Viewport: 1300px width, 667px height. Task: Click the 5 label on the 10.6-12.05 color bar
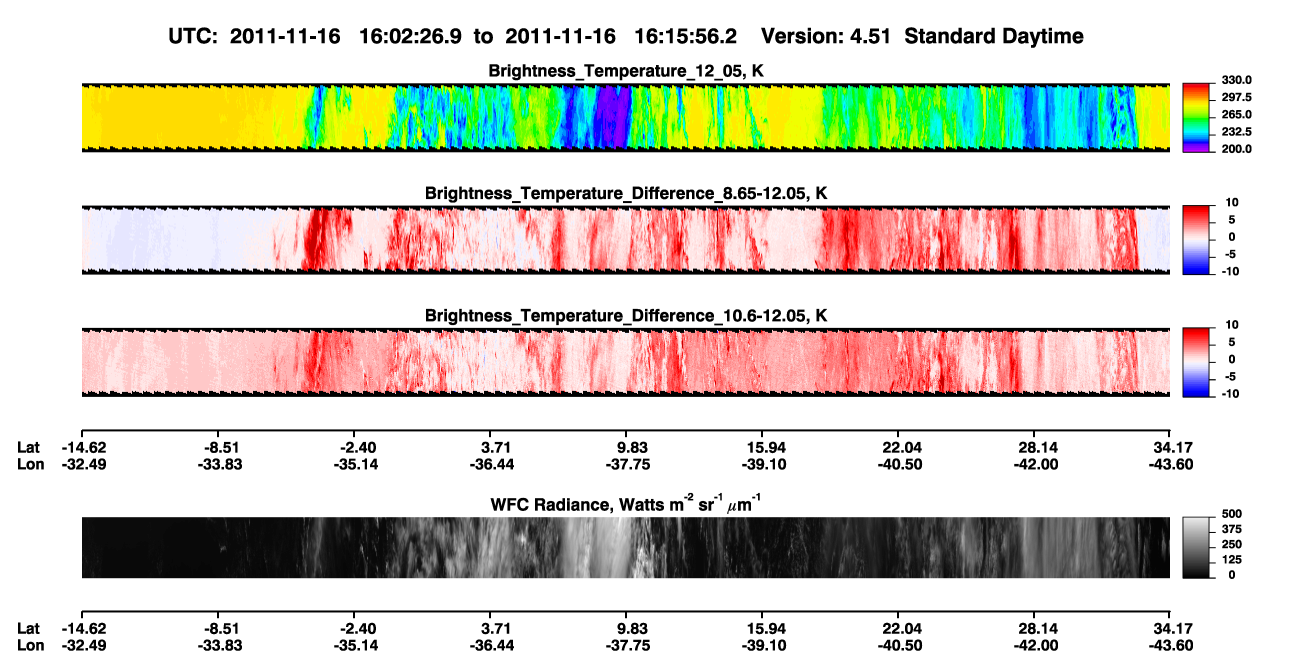1233,342
